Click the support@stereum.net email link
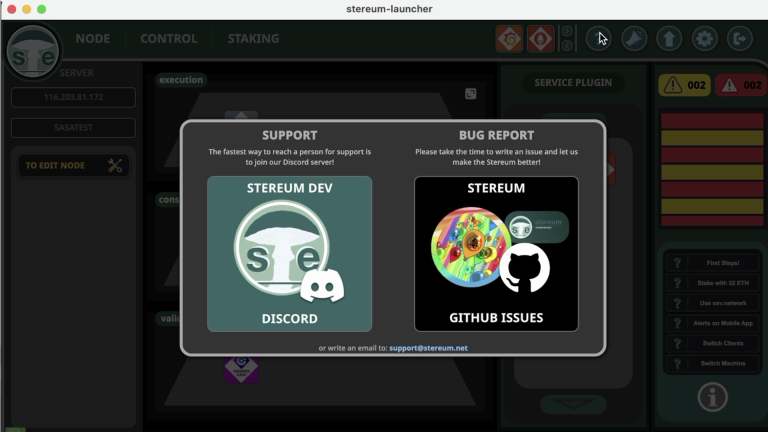768x432 pixels. click(428, 348)
